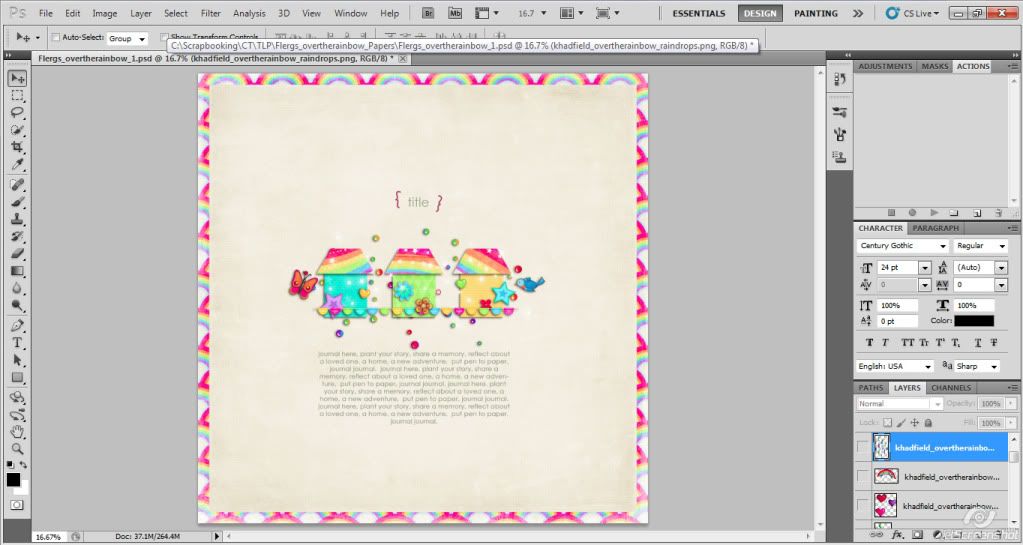Click the text Color swatch in Character panel
Screen dimensions: 1023x545
tap(973, 321)
